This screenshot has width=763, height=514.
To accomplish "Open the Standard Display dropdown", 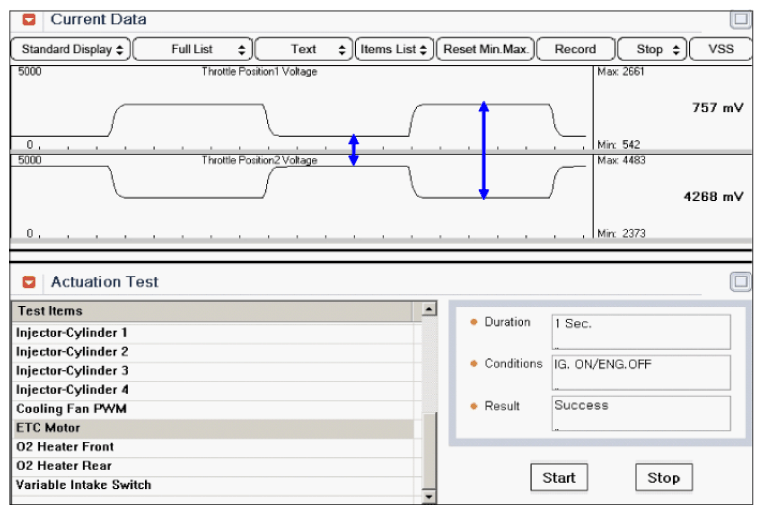I will pos(70,49).
